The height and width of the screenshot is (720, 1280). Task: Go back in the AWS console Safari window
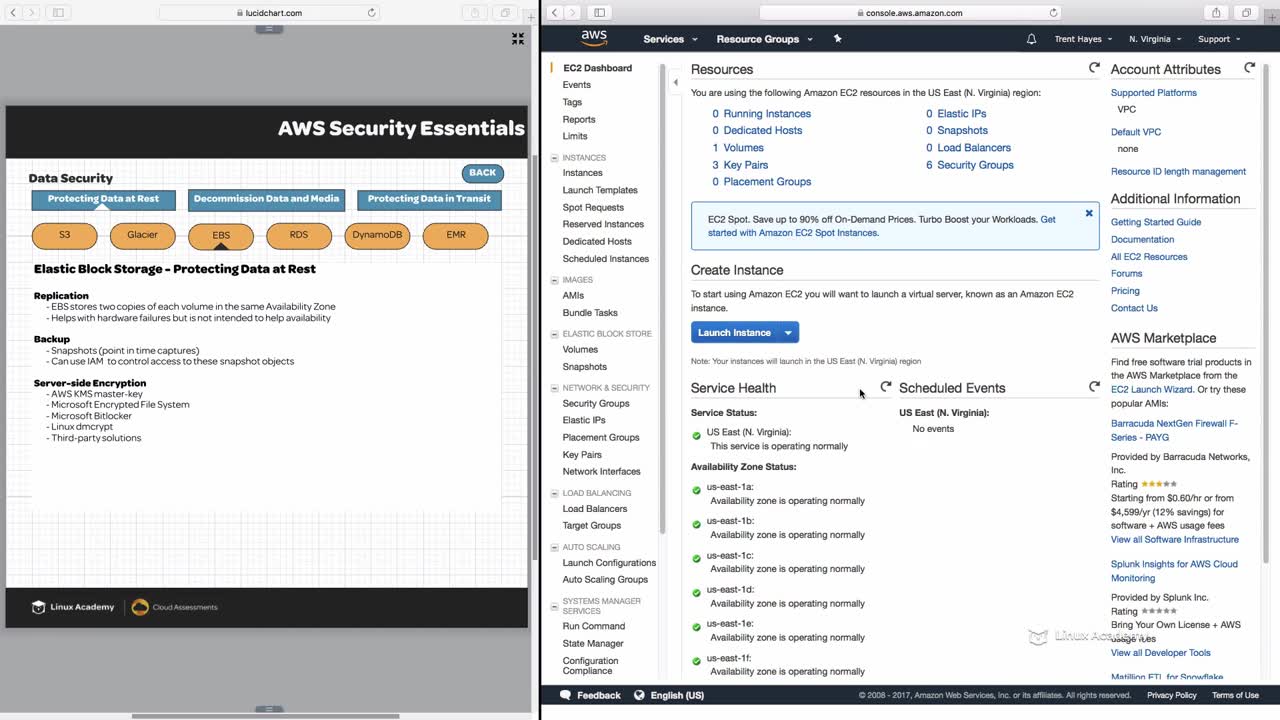555,13
